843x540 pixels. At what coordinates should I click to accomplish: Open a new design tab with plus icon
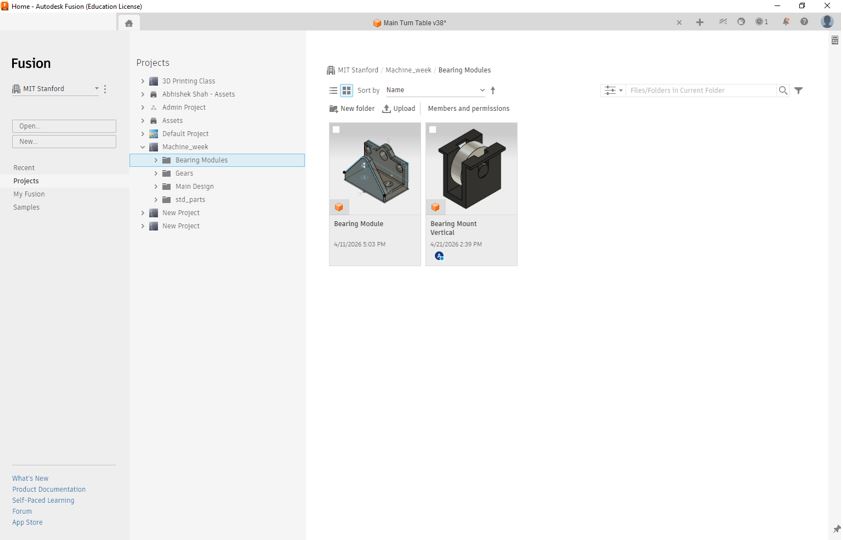[699, 22]
